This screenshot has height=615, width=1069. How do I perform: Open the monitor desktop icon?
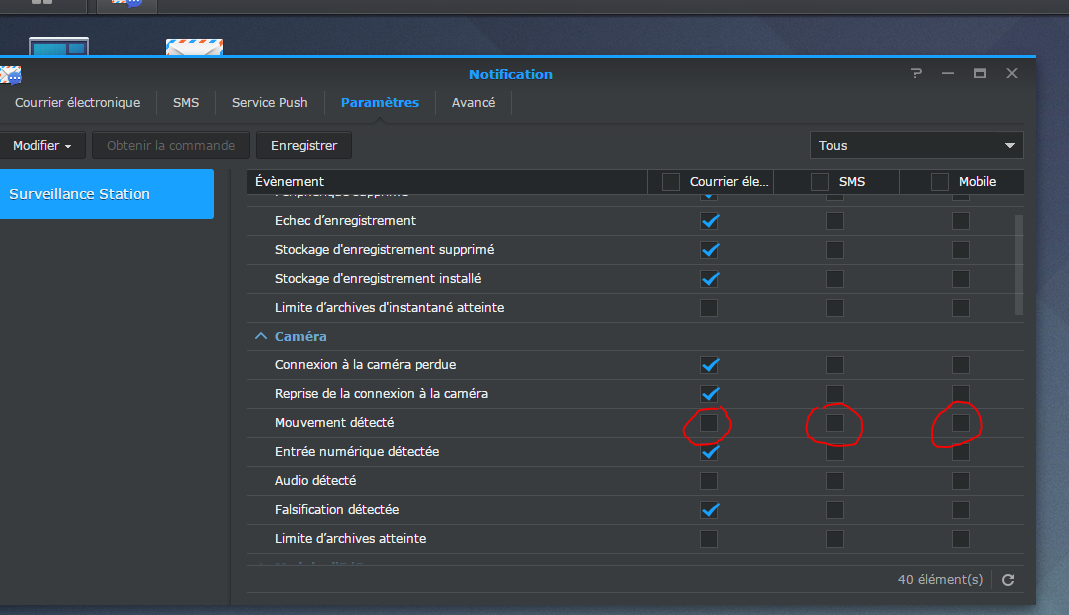pos(59,46)
